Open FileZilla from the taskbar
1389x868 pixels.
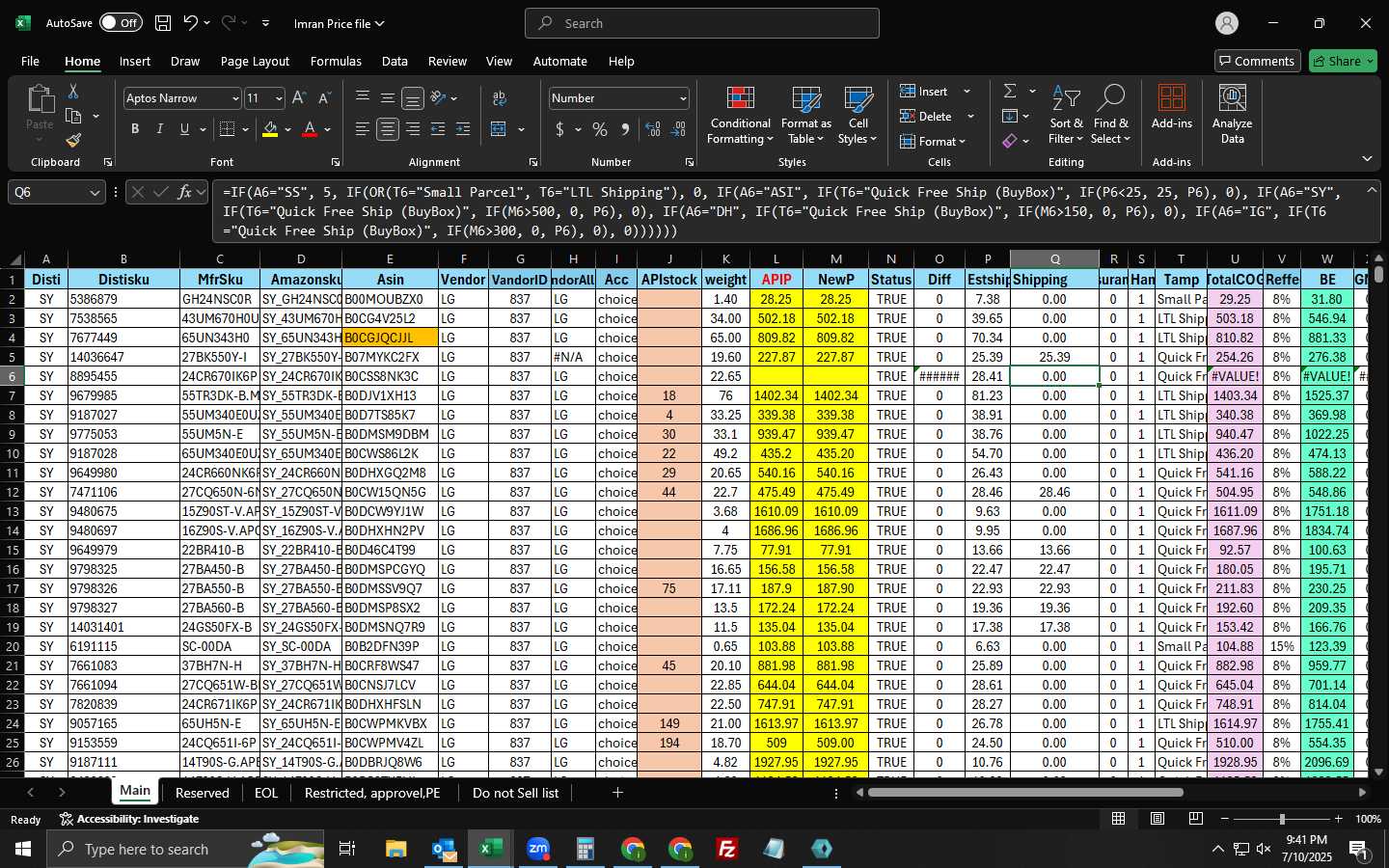[x=727, y=849]
